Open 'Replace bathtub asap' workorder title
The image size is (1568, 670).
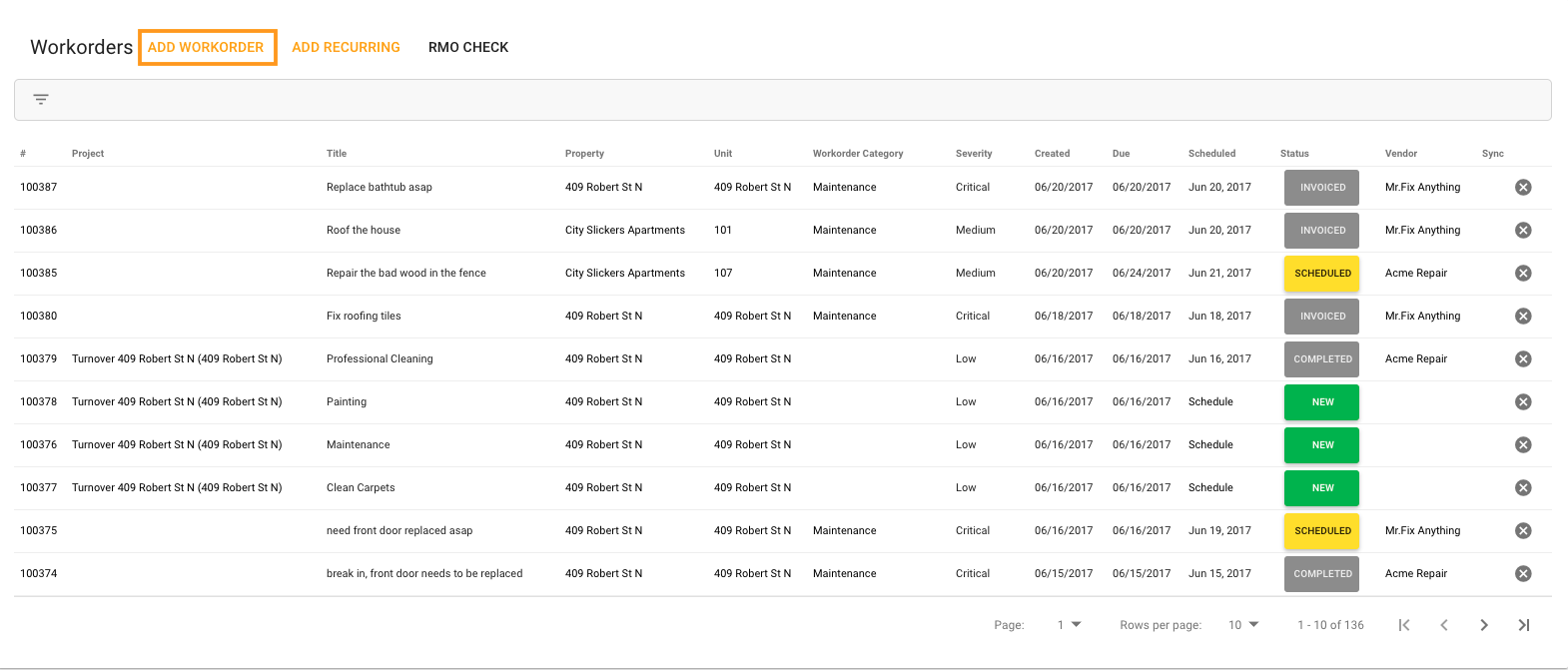[380, 187]
